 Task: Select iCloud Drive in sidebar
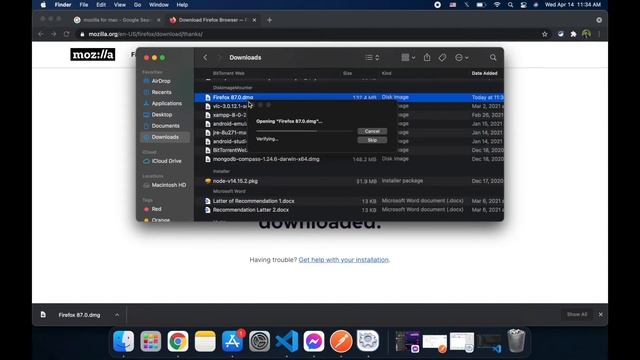coord(166,161)
